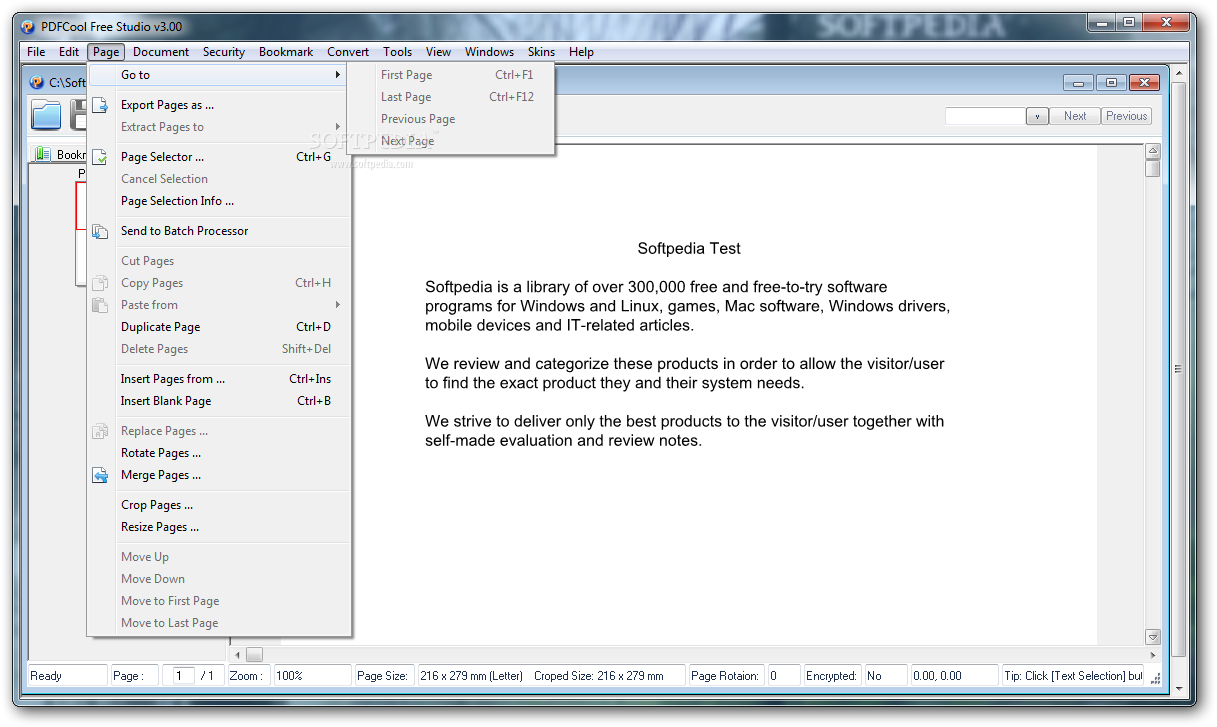The height and width of the screenshot is (727, 1217).
Task: Click the PDFCool logo in title bar
Action: [29, 26]
